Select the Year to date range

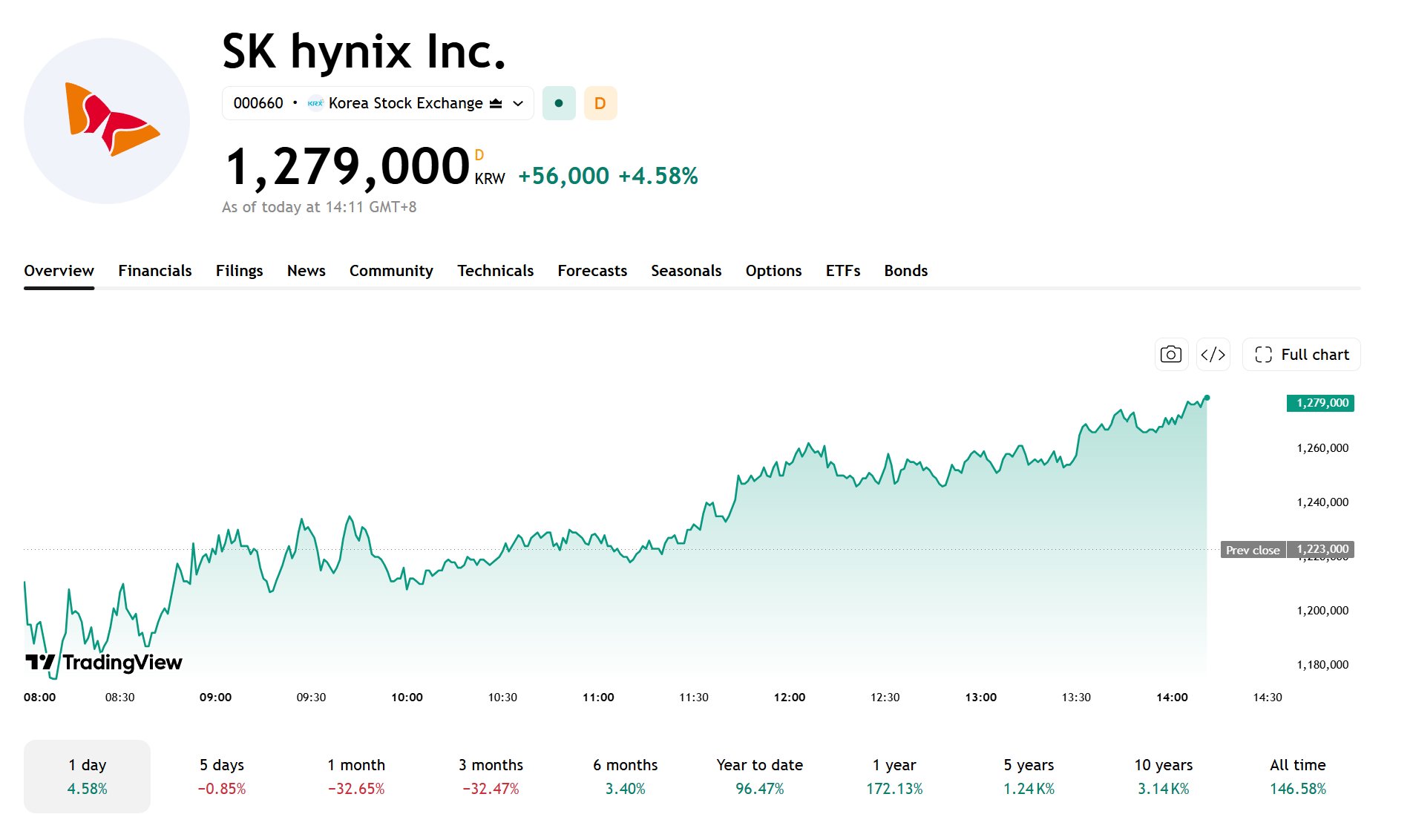tap(760, 776)
